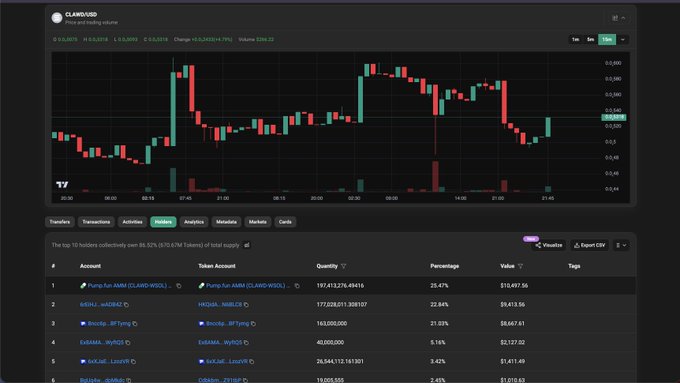Open the Analytics tab
The image size is (680, 383).
(x=194, y=222)
